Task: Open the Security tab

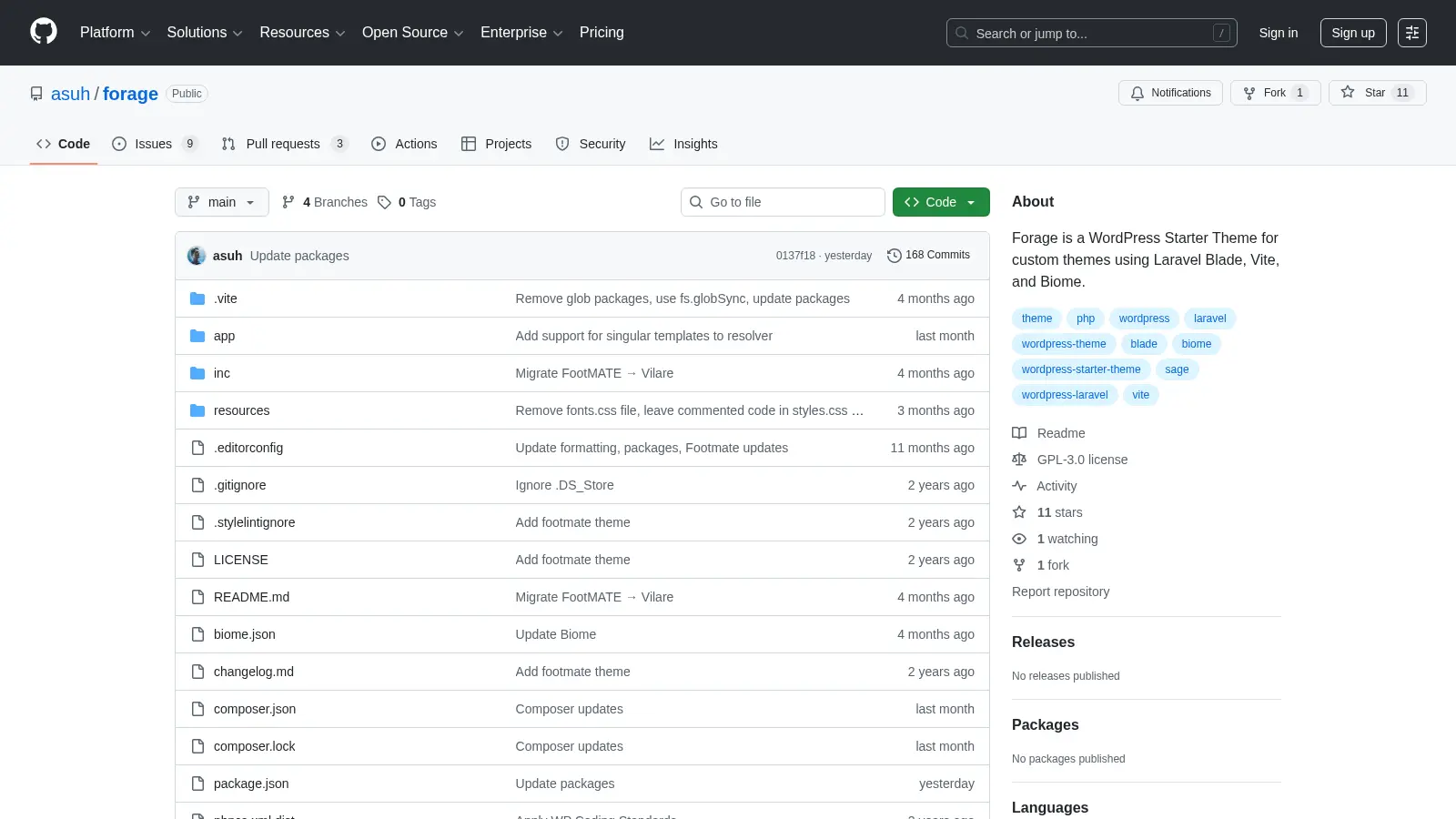Action: 591,144
